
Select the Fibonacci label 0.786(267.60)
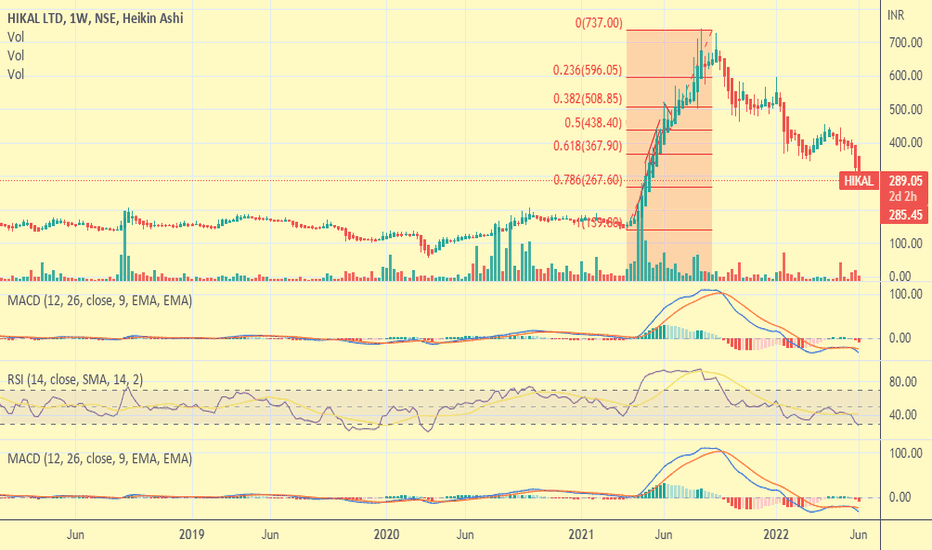(587, 180)
